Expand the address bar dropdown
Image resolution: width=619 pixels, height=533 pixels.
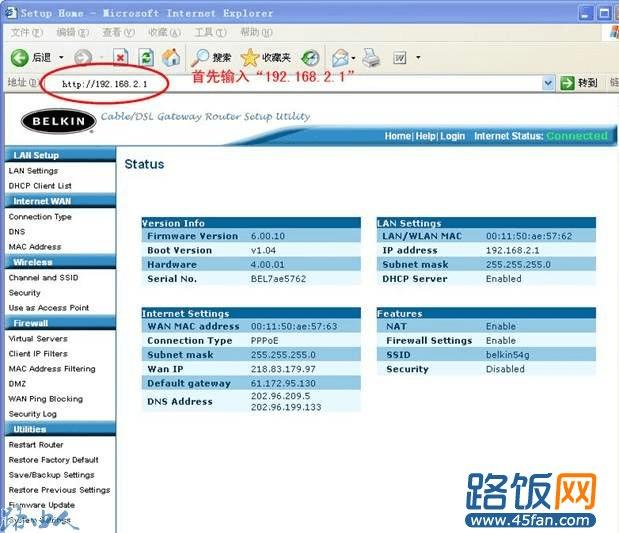click(548, 83)
